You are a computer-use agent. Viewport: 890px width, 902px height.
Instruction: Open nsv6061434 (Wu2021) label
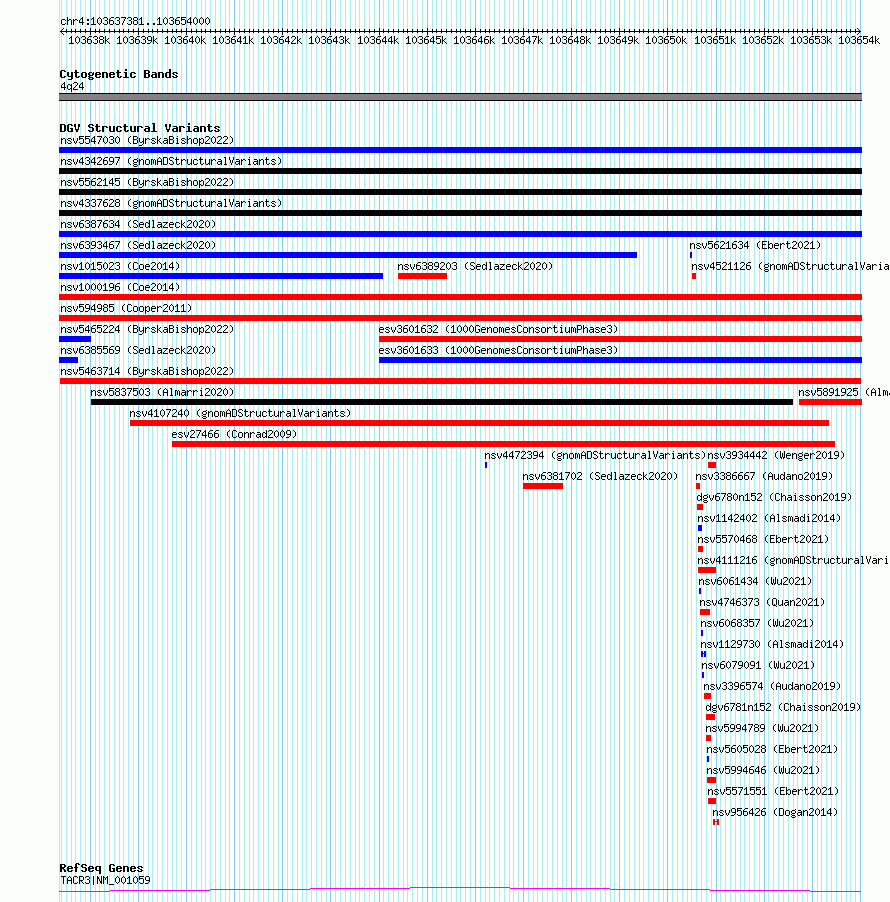[x=755, y=582]
